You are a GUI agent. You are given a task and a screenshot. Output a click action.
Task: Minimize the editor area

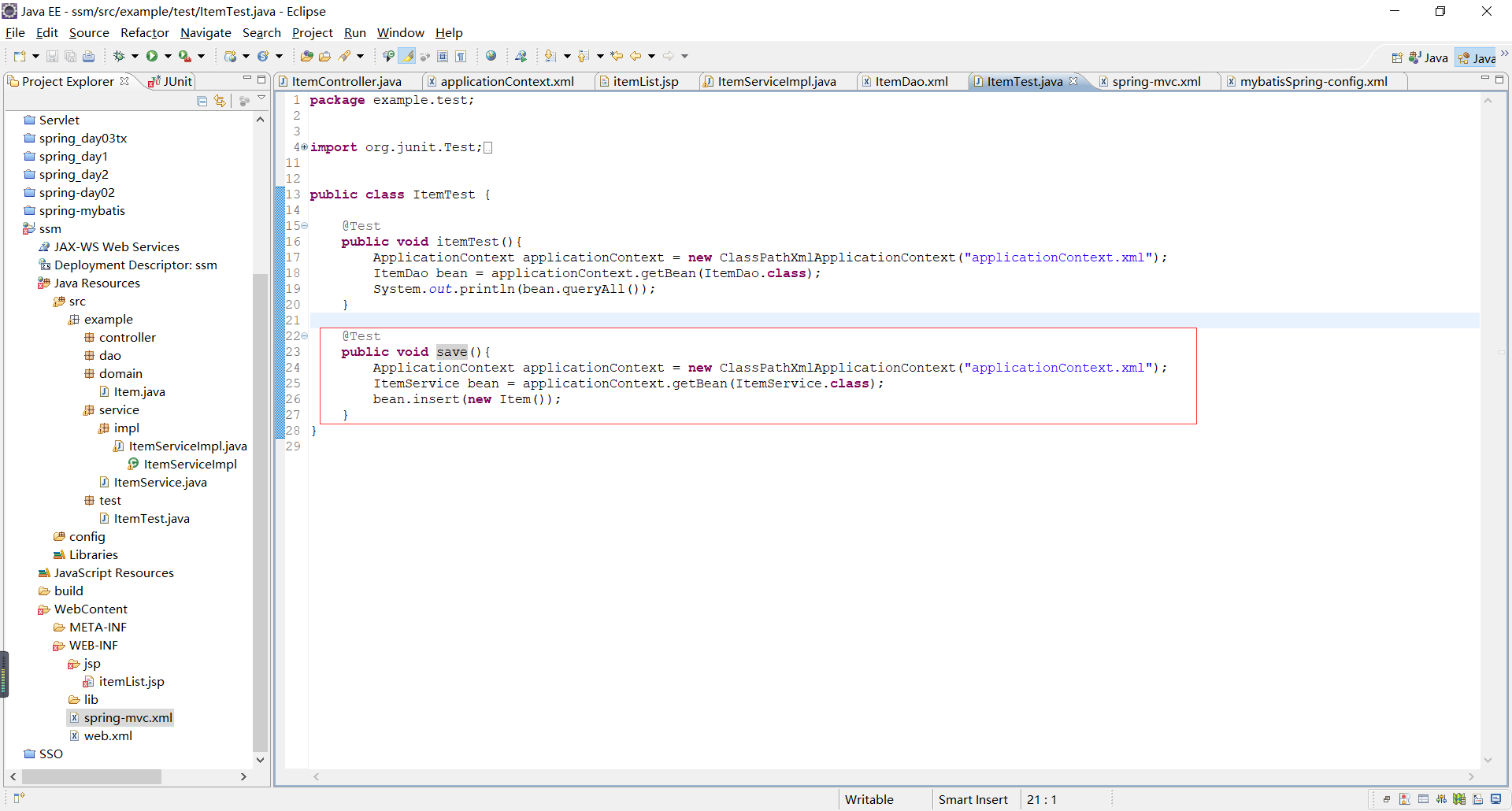1485,79
